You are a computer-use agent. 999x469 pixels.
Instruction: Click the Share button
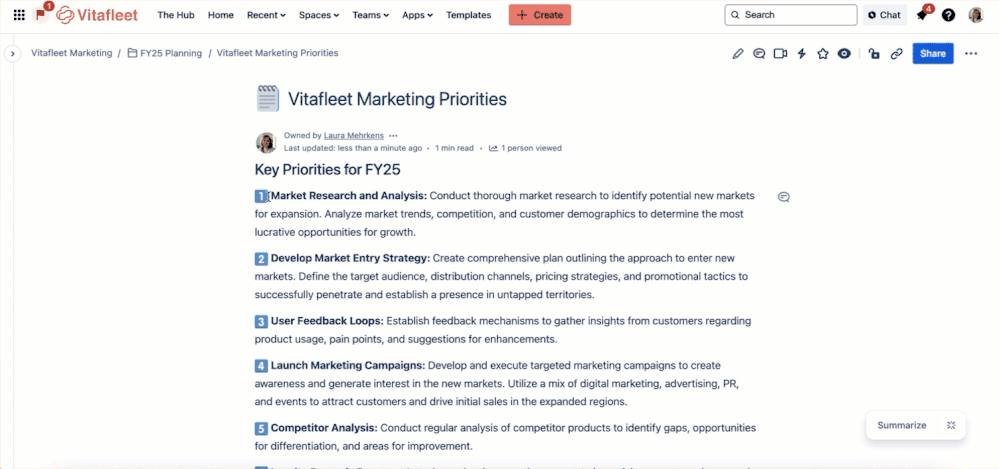pyautogui.click(x=933, y=54)
